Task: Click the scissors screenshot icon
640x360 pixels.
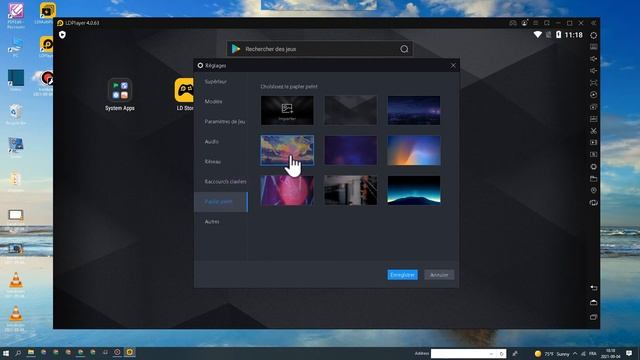Action: tap(593, 131)
